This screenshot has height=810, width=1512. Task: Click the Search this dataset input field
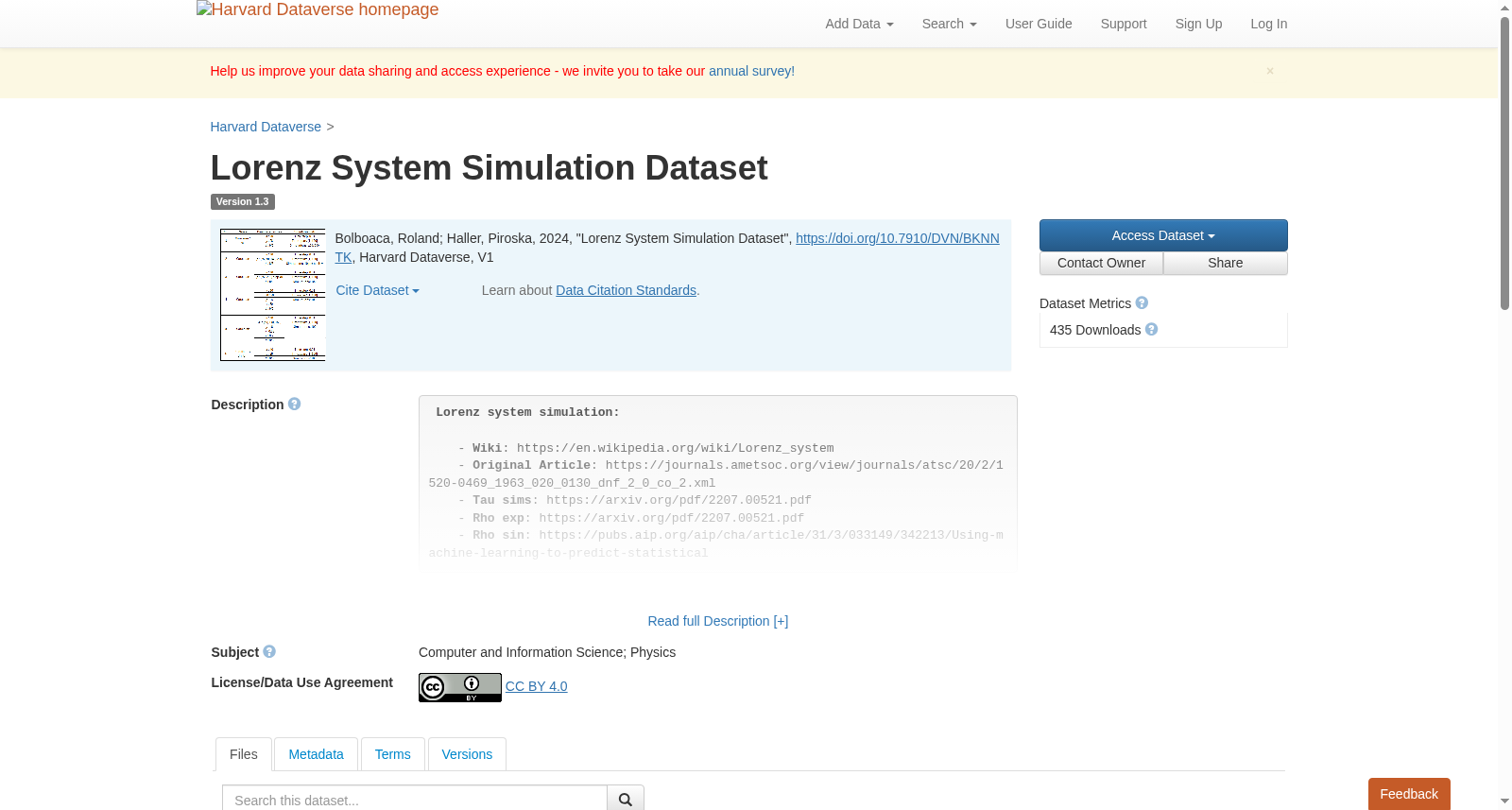[x=415, y=800]
